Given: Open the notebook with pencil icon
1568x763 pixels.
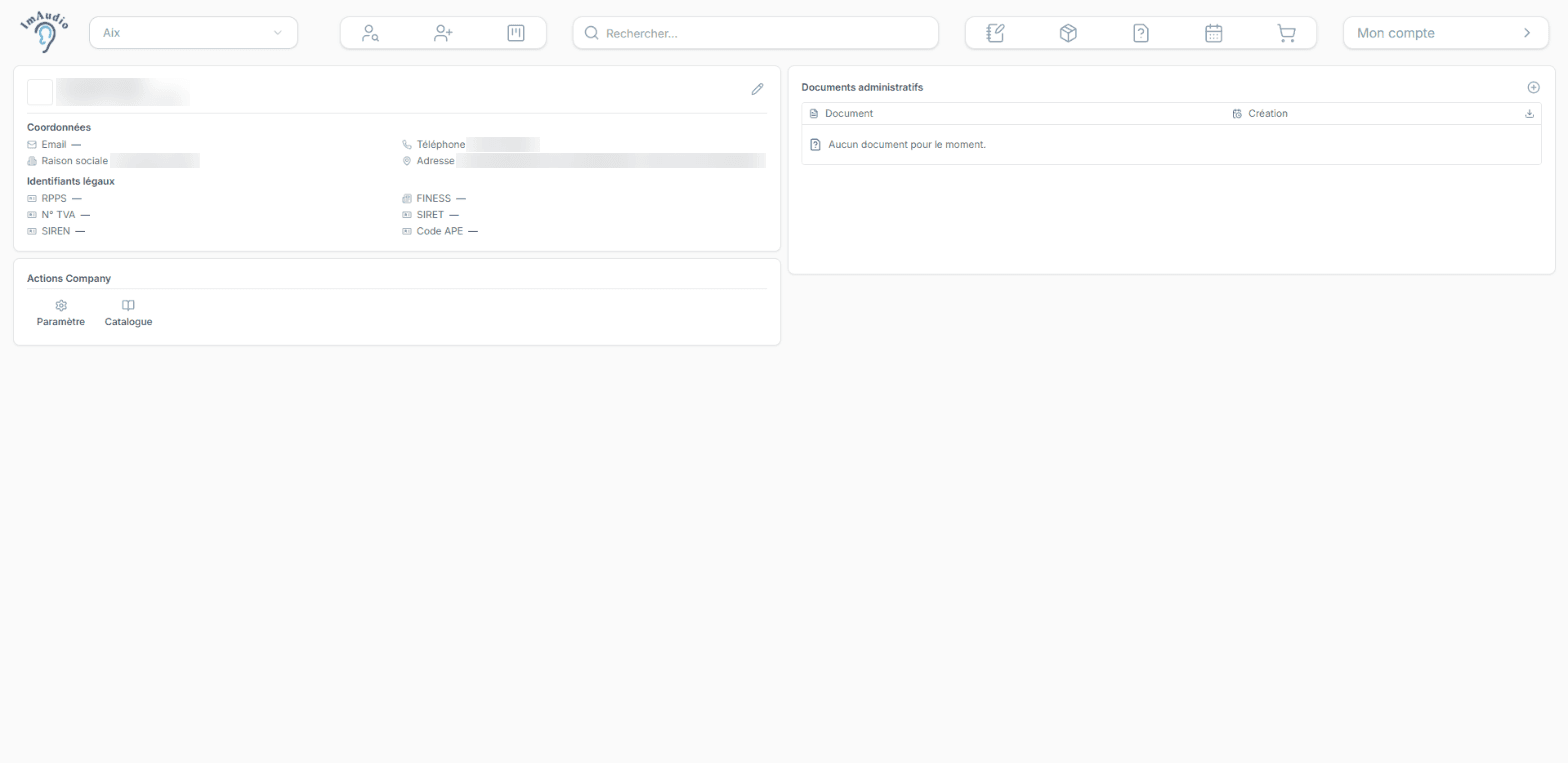Looking at the screenshot, I should 995,33.
